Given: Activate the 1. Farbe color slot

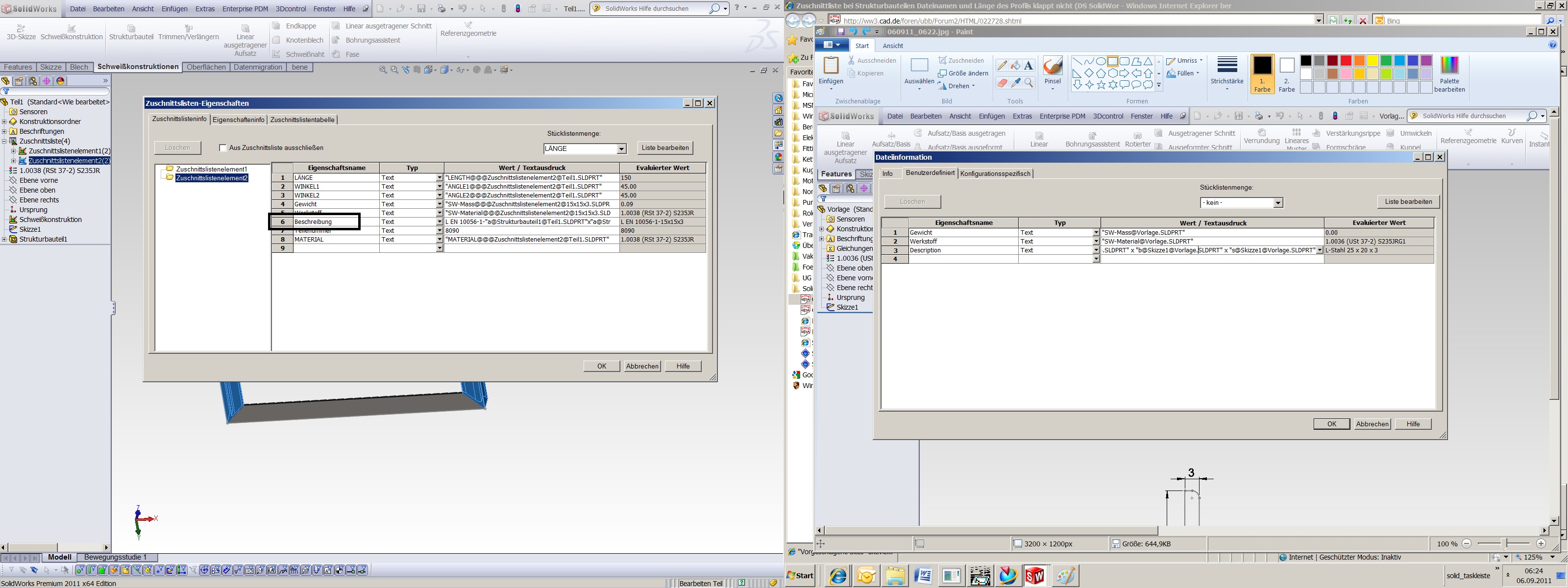Looking at the screenshot, I should pyautogui.click(x=1262, y=74).
